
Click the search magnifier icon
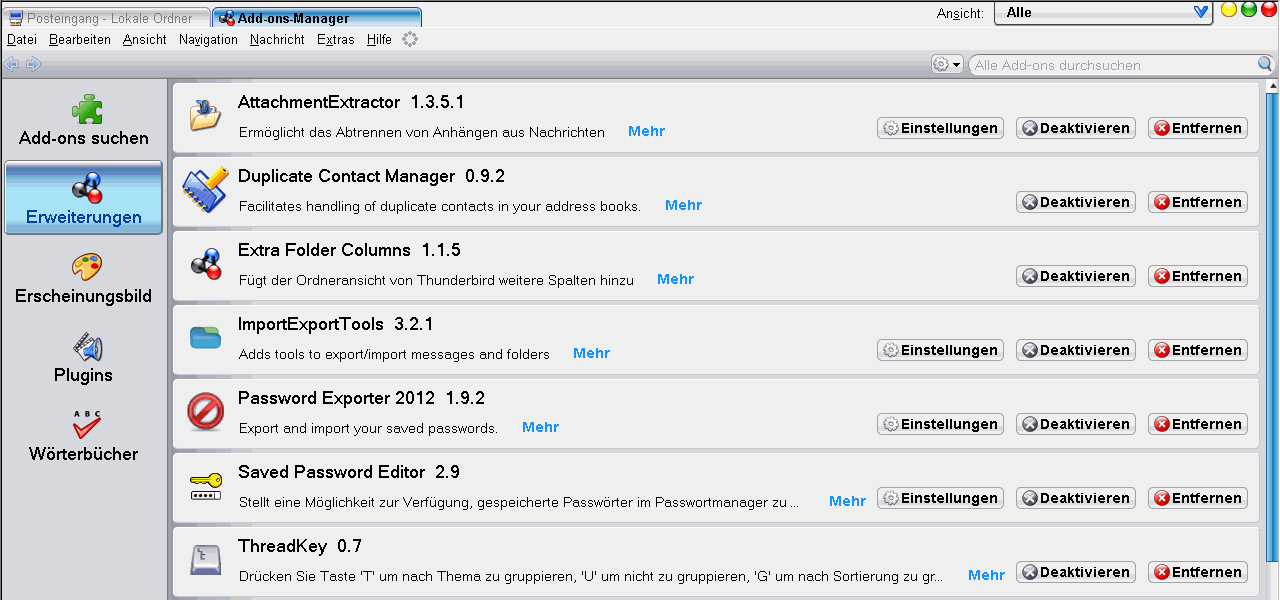click(1266, 65)
